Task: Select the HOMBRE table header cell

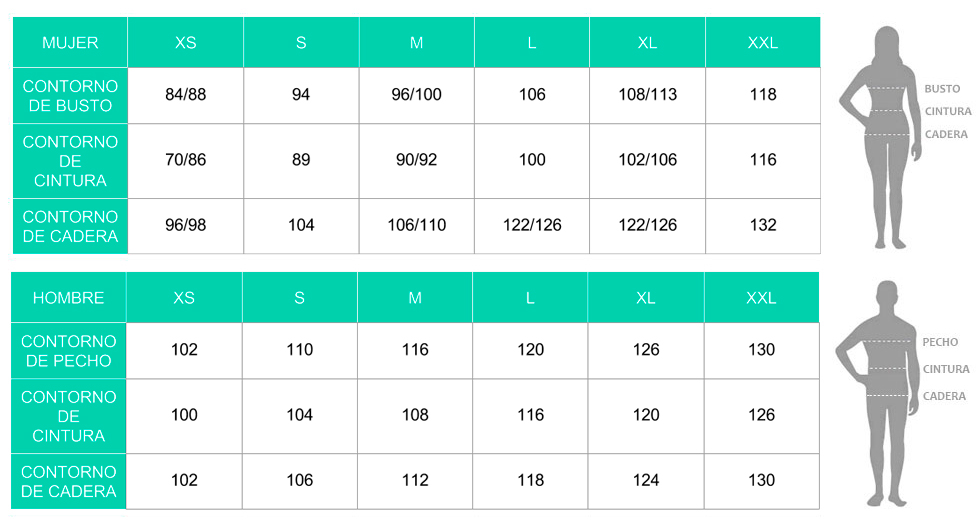Action: (68, 298)
